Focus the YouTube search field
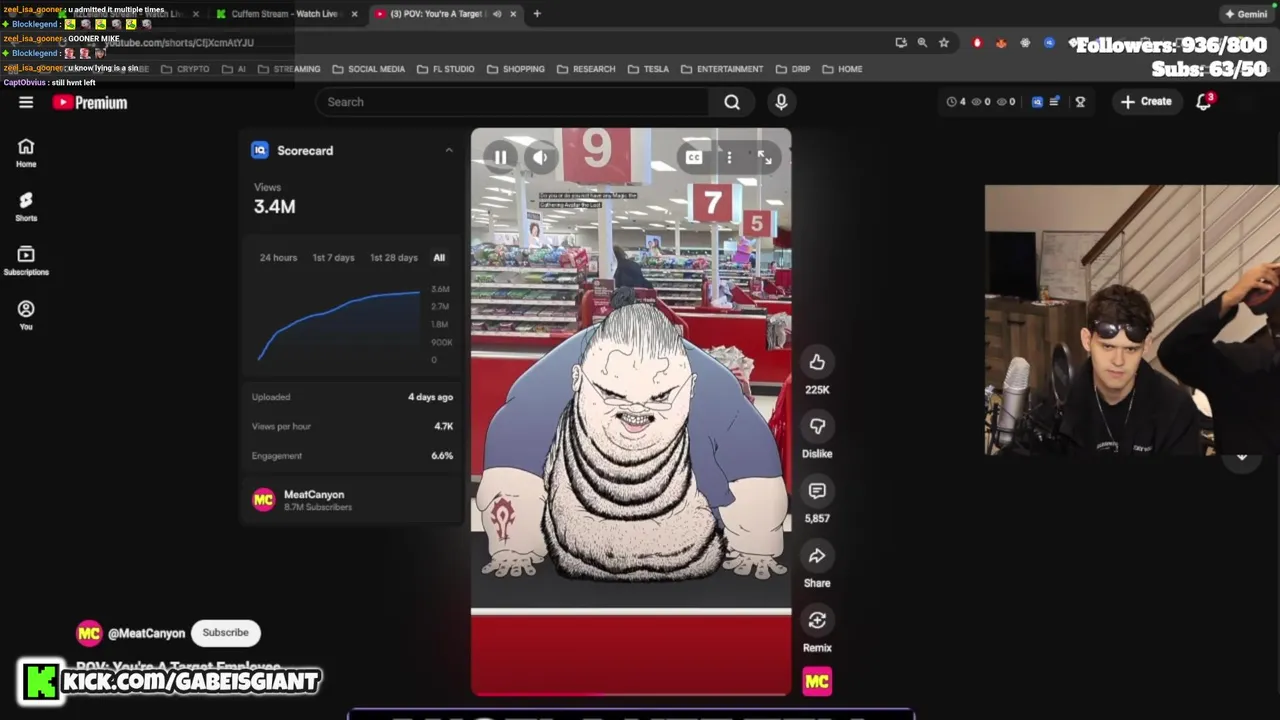 coord(515,102)
